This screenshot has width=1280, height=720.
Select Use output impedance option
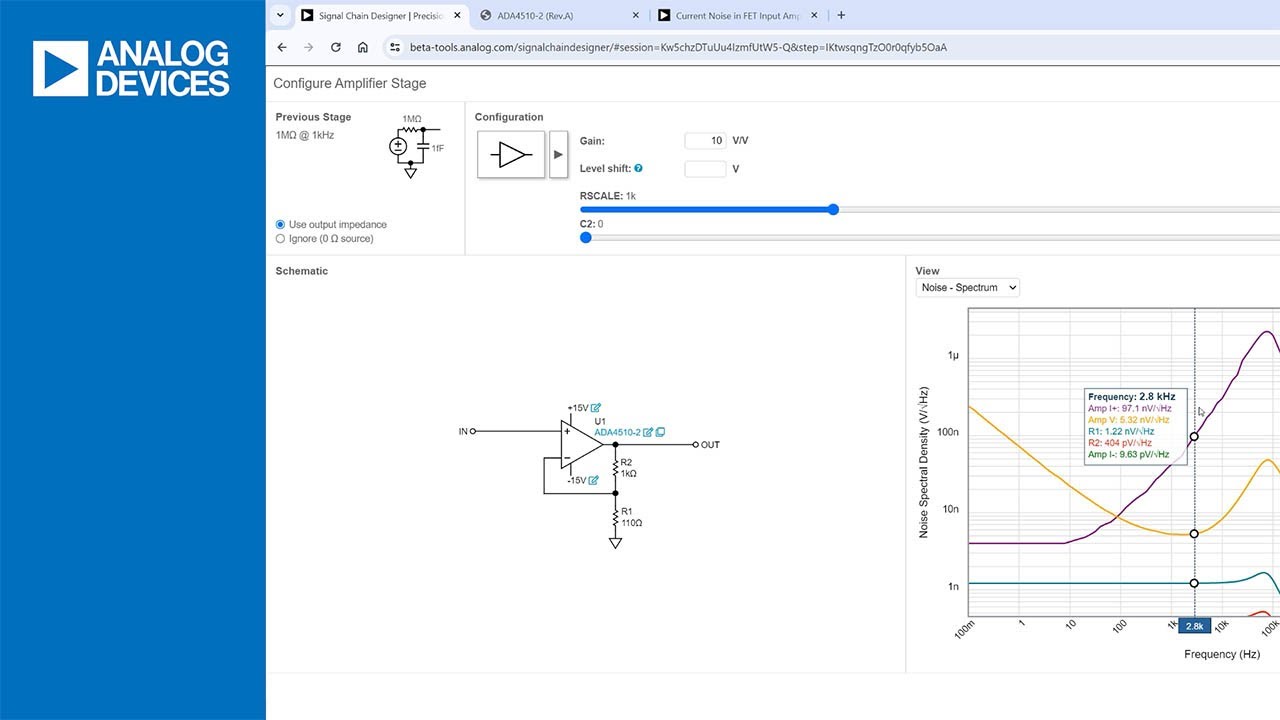280,225
